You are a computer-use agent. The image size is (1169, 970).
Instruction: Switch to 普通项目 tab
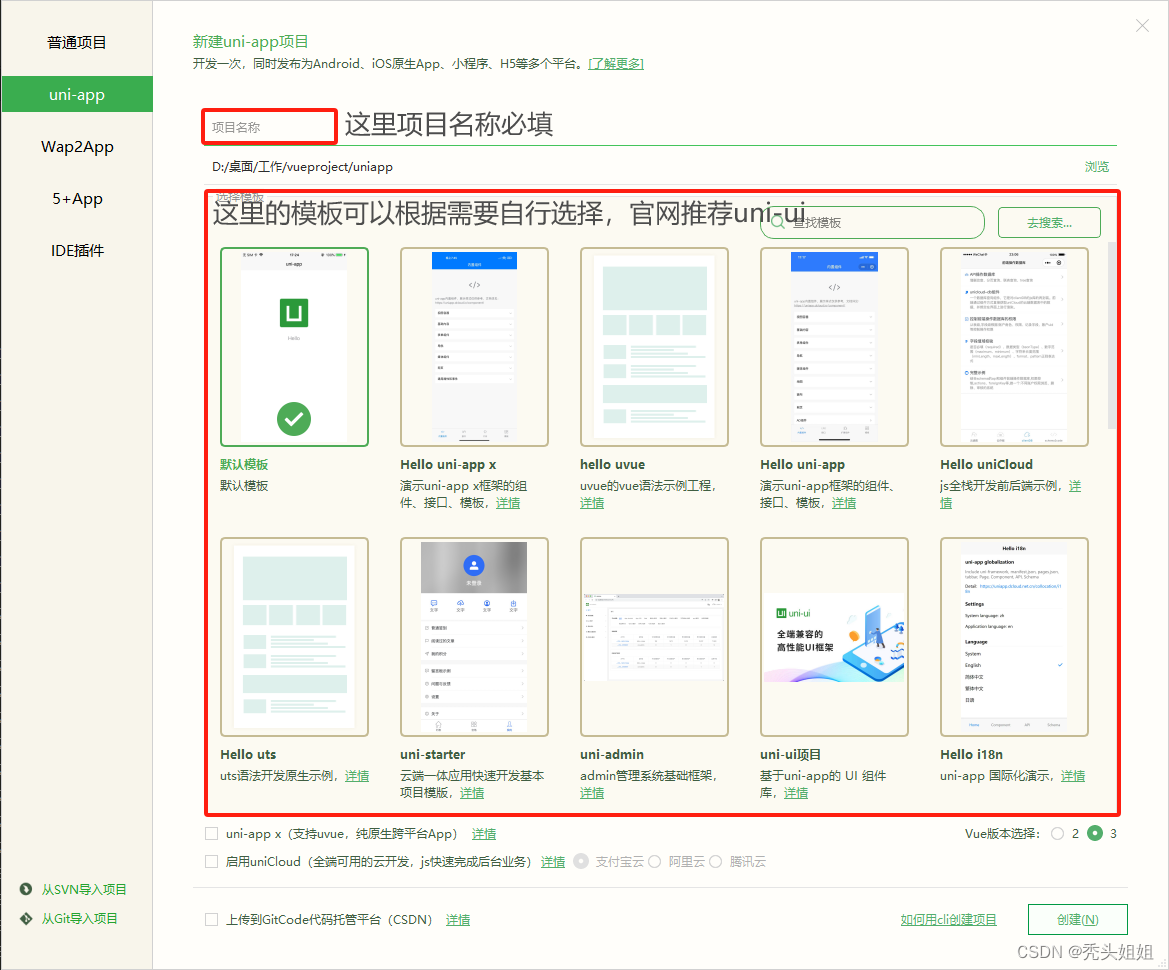click(77, 42)
